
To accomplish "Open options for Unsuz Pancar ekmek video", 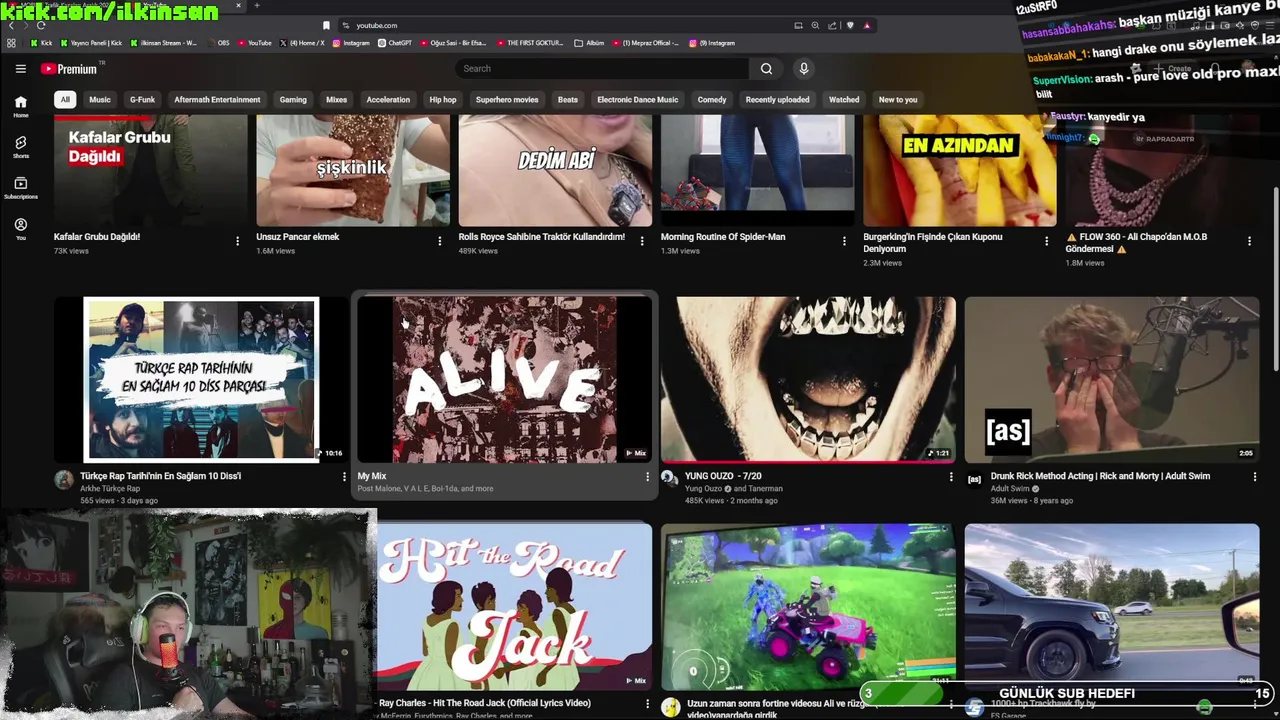I will [439, 241].
